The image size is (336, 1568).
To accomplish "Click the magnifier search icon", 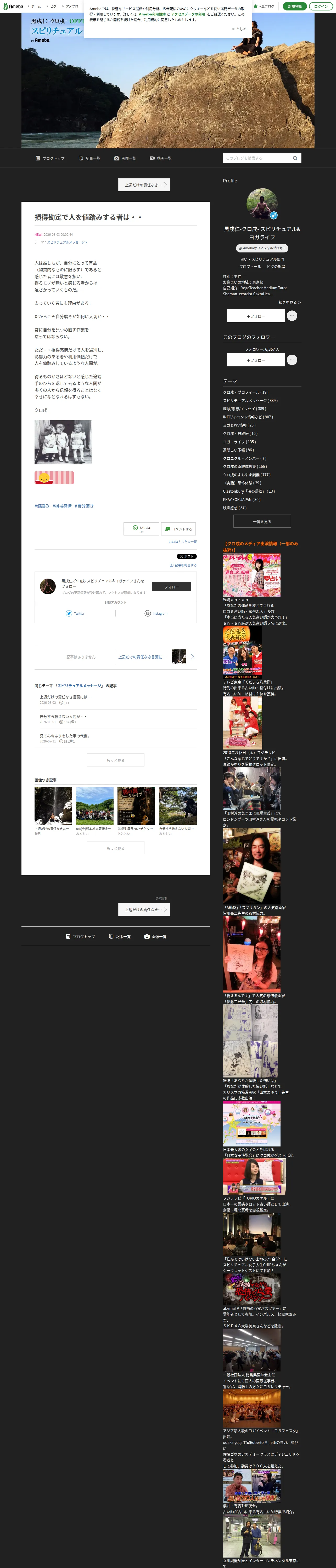I will coord(295,158).
